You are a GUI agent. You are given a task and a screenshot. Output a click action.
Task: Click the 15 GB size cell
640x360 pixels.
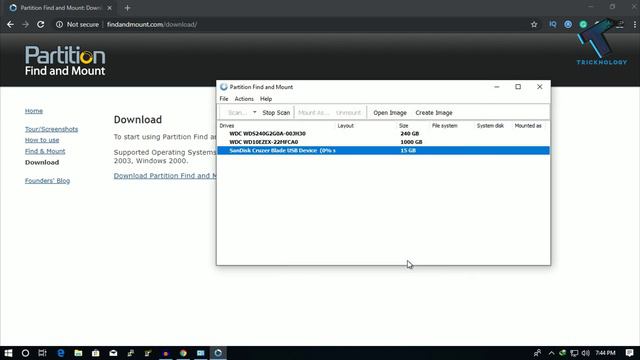[x=408, y=151]
